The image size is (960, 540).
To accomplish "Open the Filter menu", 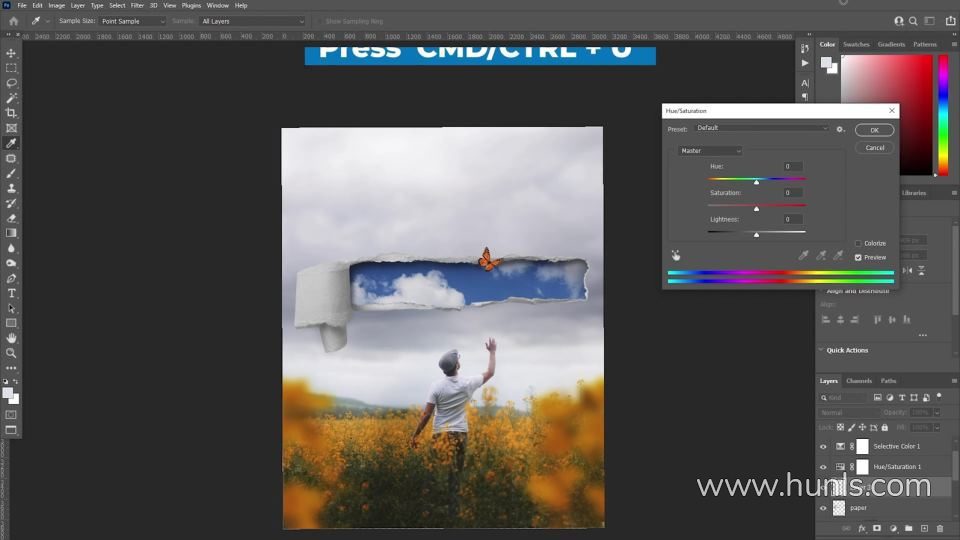I will [x=137, y=6].
